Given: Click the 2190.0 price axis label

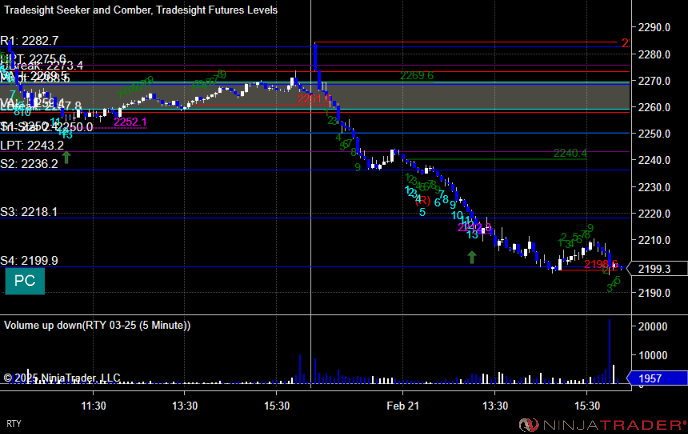Looking at the screenshot, I should pos(654,293).
